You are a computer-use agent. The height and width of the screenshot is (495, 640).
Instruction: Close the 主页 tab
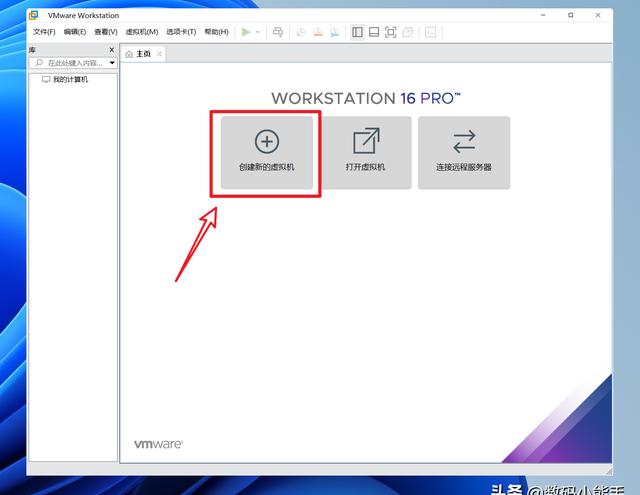point(159,54)
